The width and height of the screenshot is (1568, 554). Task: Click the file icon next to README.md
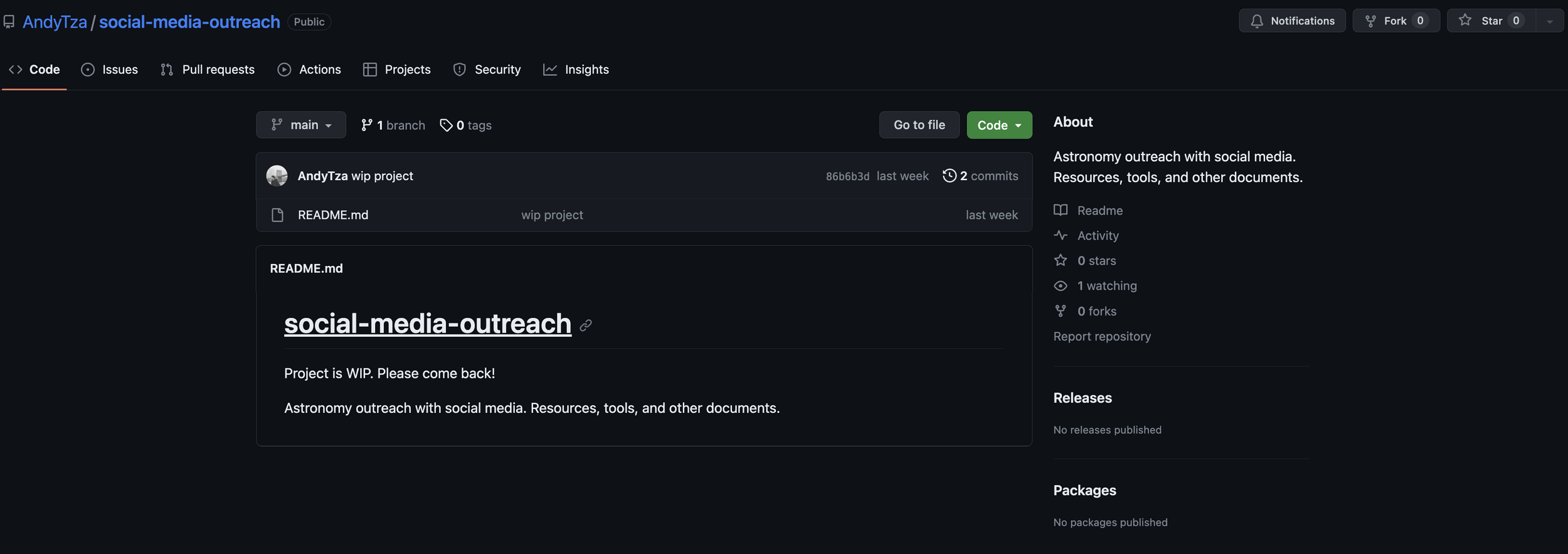(x=277, y=215)
